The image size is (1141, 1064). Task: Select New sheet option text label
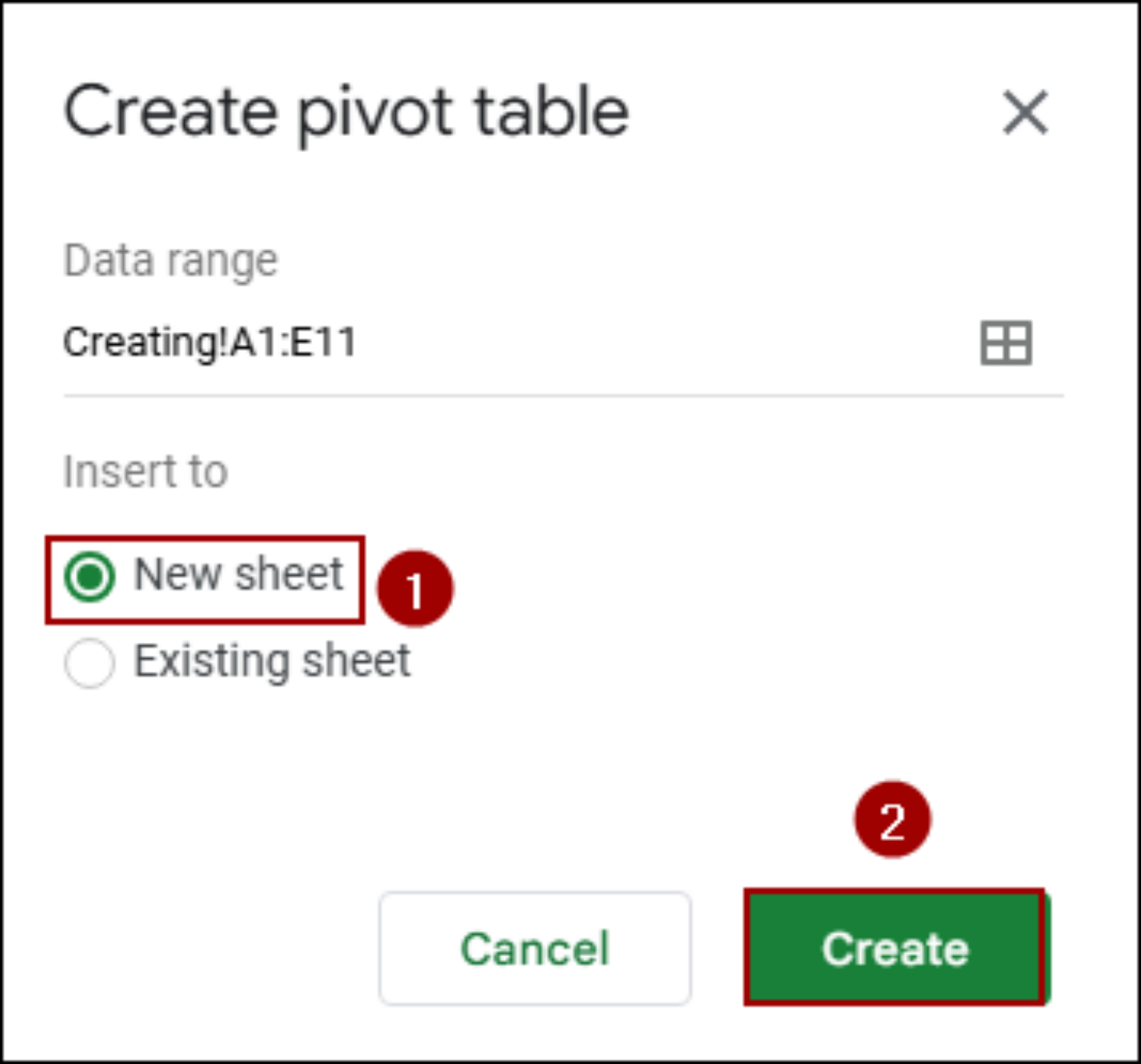pyautogui.click(x=237, y=574)
